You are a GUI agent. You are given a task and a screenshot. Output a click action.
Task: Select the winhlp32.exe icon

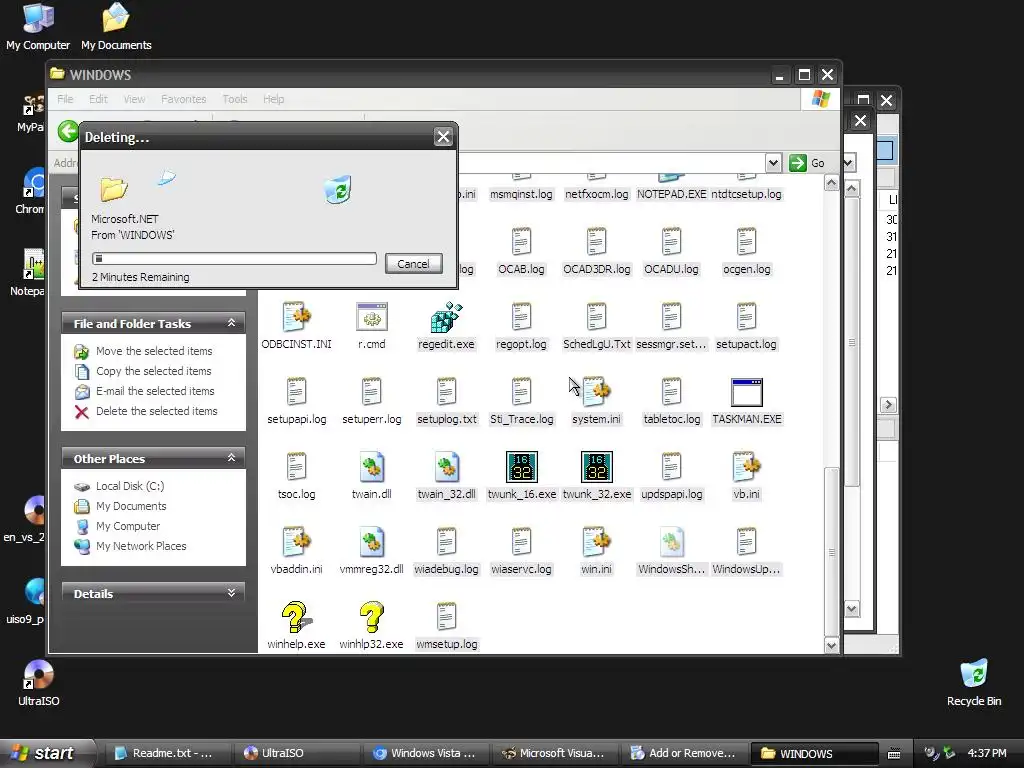372,618
